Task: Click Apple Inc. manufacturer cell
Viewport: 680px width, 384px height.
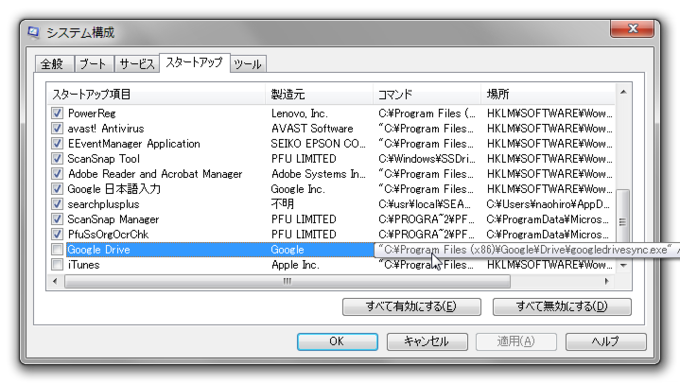Action: 295,265
